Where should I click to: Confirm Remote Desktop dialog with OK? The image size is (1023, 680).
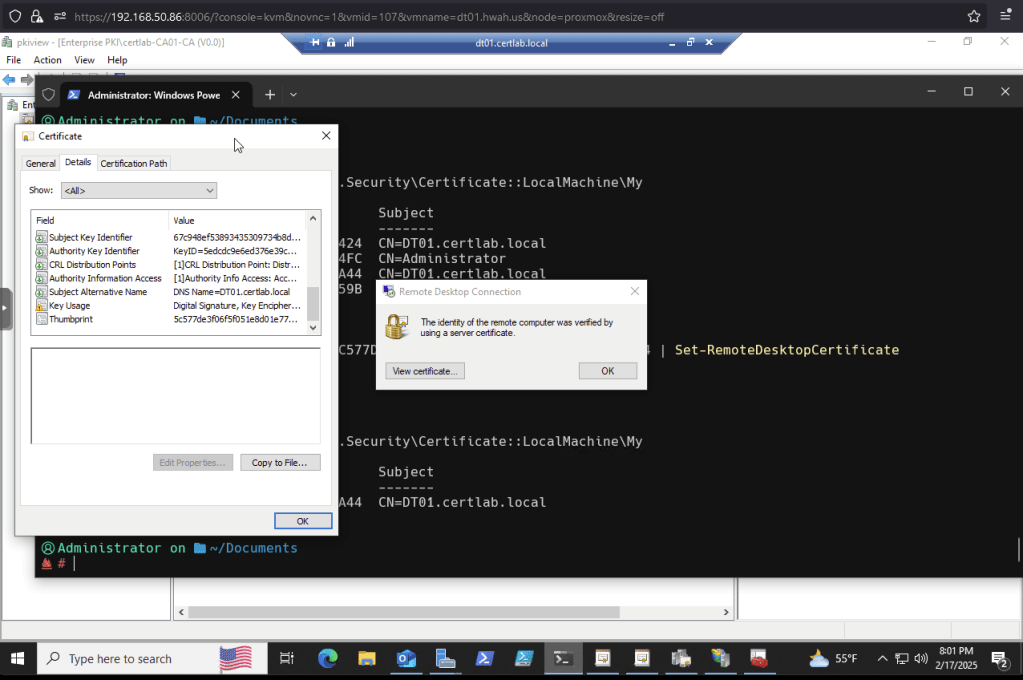click(x=607, y=371)
